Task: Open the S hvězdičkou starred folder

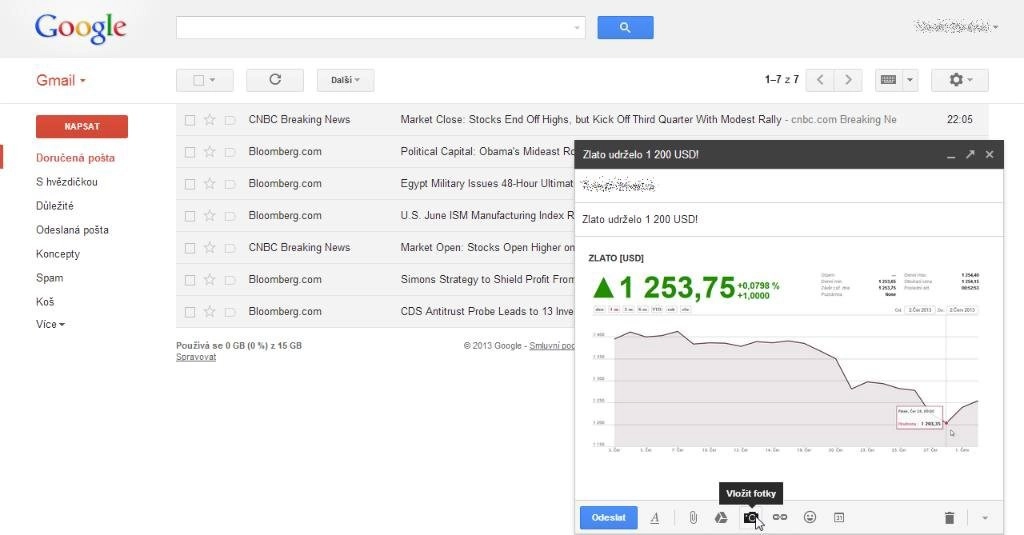Action: point(67,182)
